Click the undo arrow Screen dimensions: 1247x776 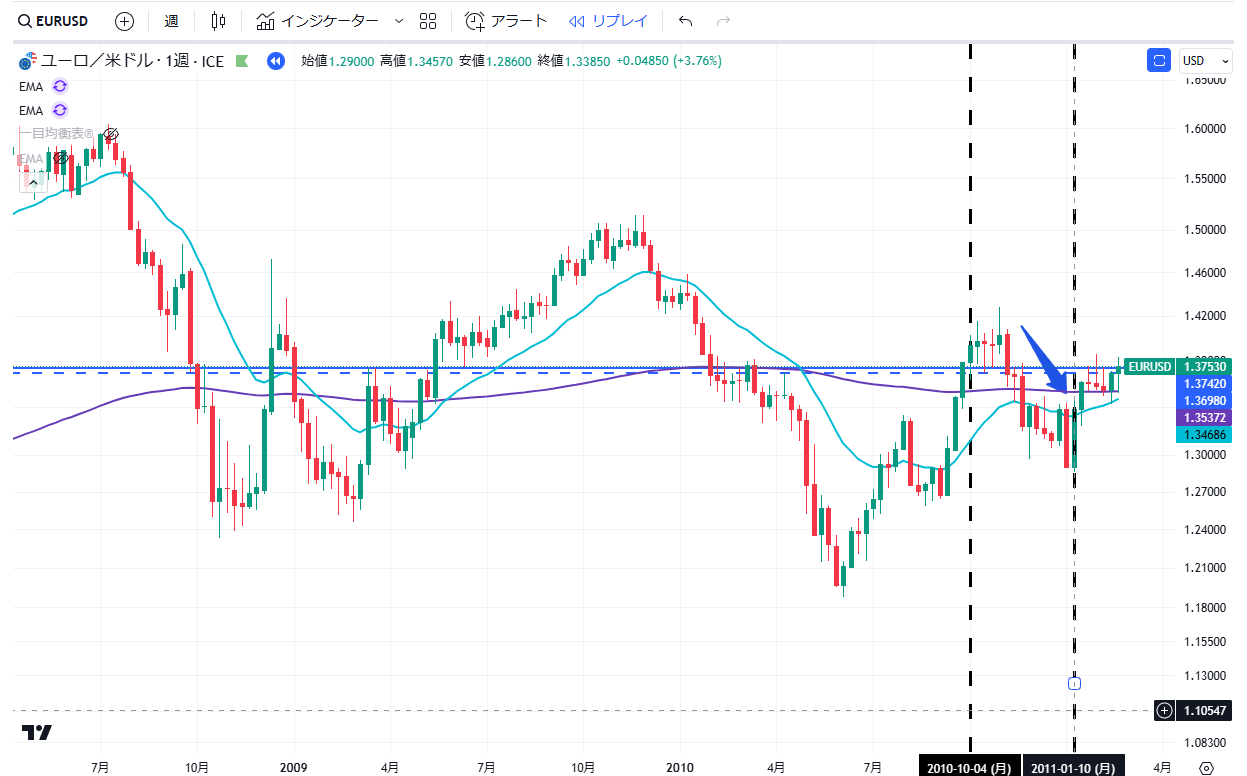(685, 21)
